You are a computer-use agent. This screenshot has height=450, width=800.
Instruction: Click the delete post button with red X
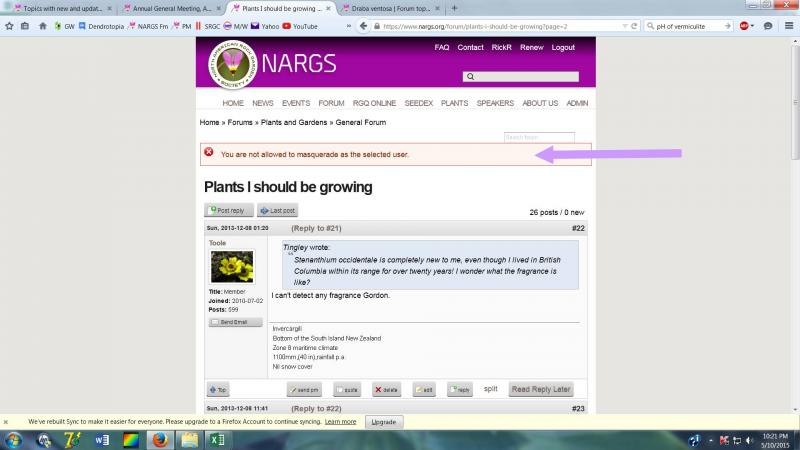click(x=387, y=390)
